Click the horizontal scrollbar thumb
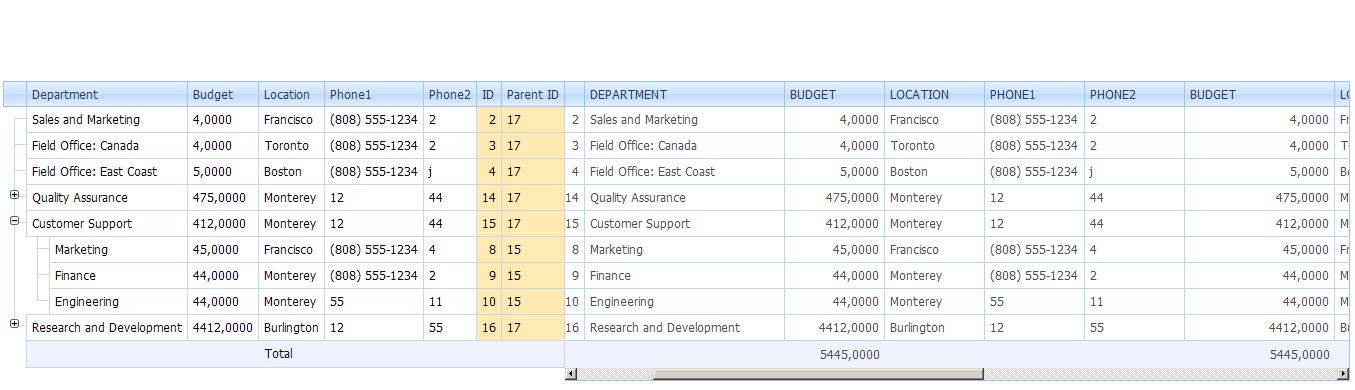Viewport: 1355px width, 390px height. pyautogui.click(x=818, y=374)
